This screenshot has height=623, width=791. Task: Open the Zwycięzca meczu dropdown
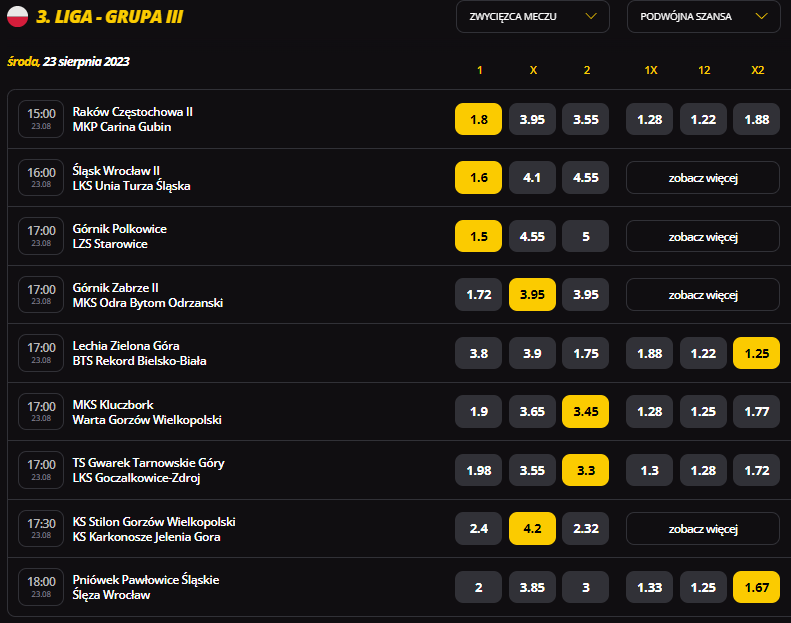[x=532, y=17]
